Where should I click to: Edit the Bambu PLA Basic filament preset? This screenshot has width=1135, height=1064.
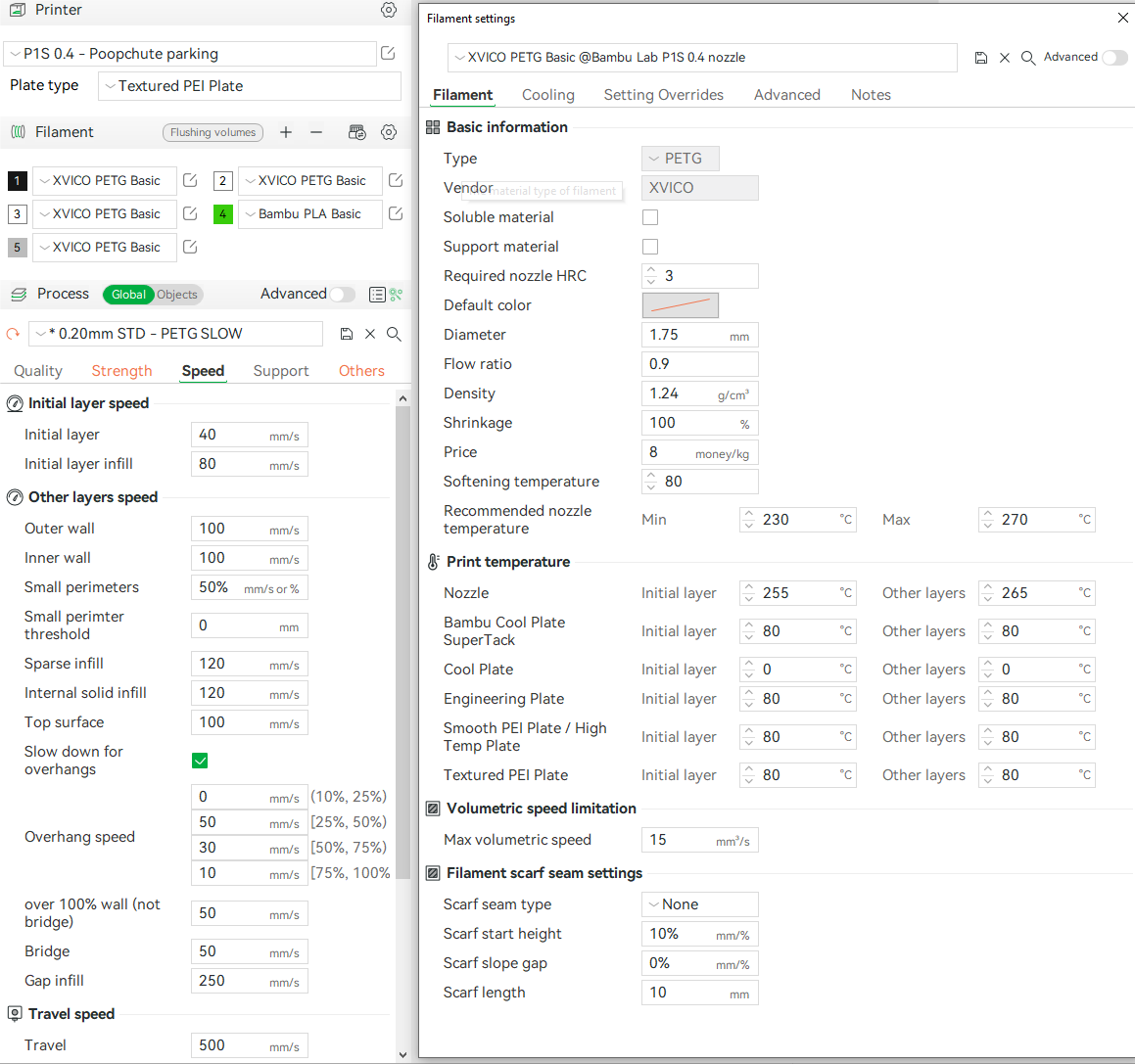click(x=396, y=213)
